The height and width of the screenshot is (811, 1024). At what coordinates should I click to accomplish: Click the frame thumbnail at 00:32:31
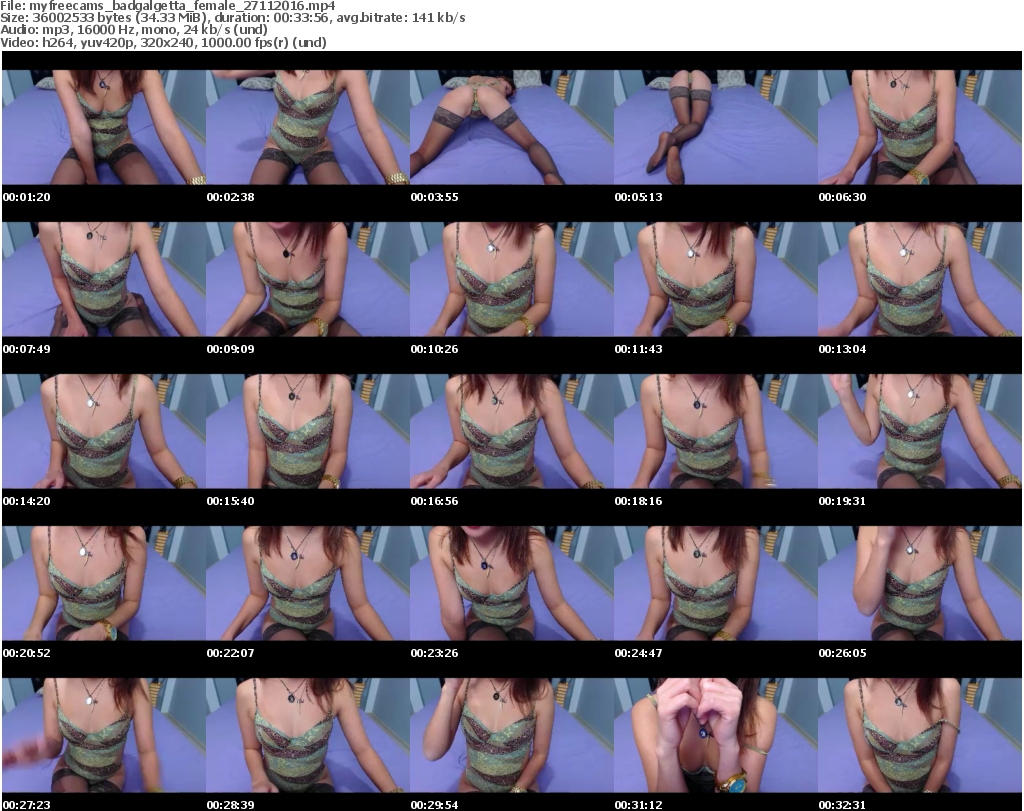point(920,735)
